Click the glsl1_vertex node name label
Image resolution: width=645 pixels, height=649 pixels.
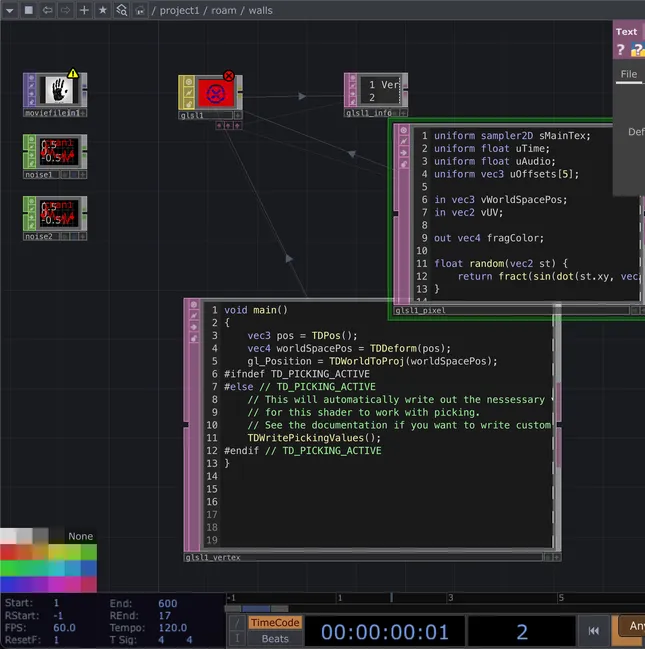click(x=213, y=558)
